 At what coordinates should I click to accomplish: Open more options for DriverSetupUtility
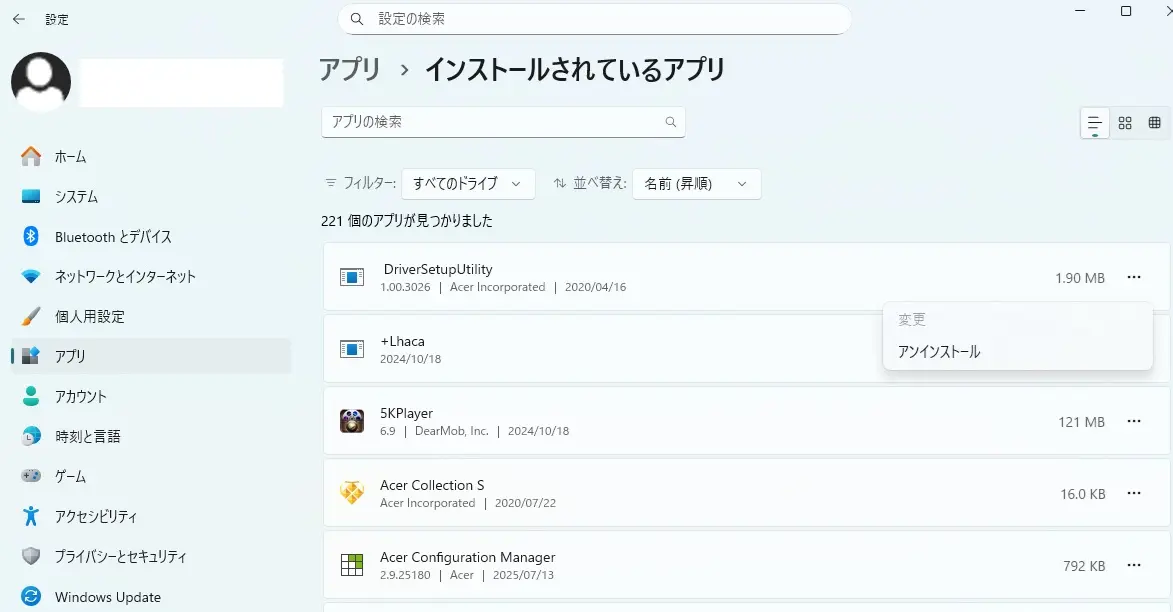(1134, 278)
